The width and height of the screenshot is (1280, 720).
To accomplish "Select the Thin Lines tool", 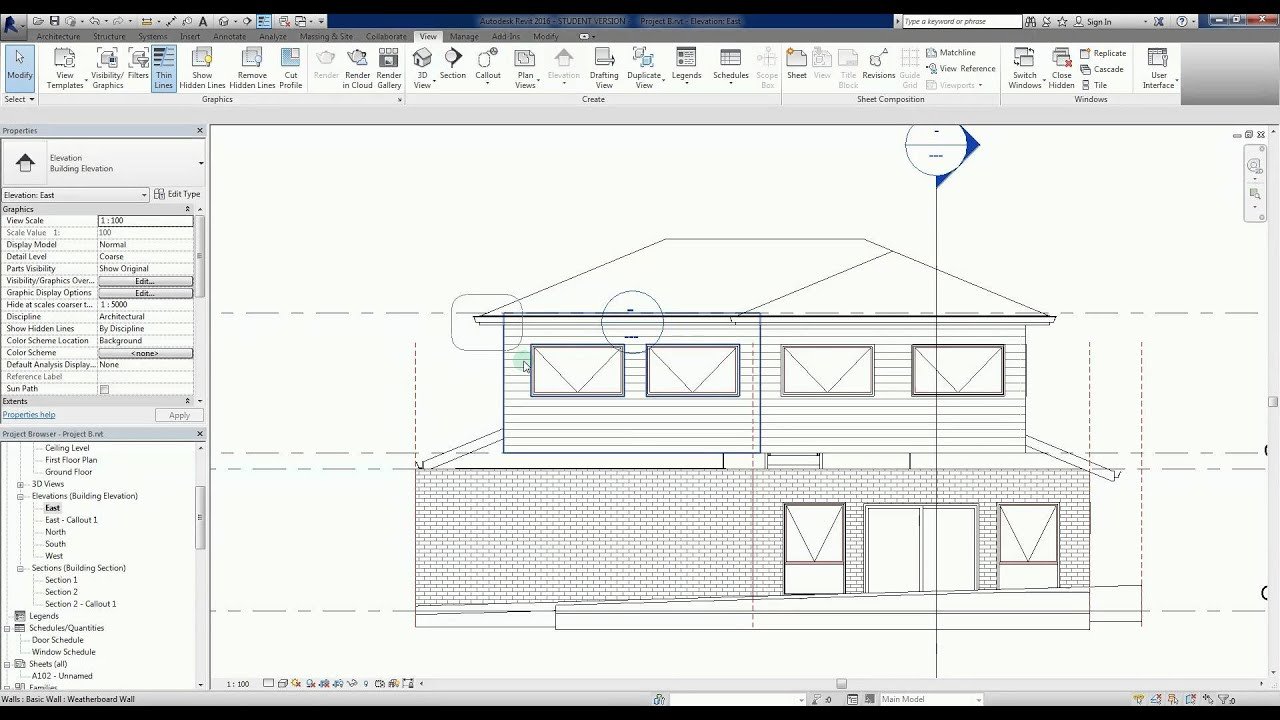I will [164, 68].
